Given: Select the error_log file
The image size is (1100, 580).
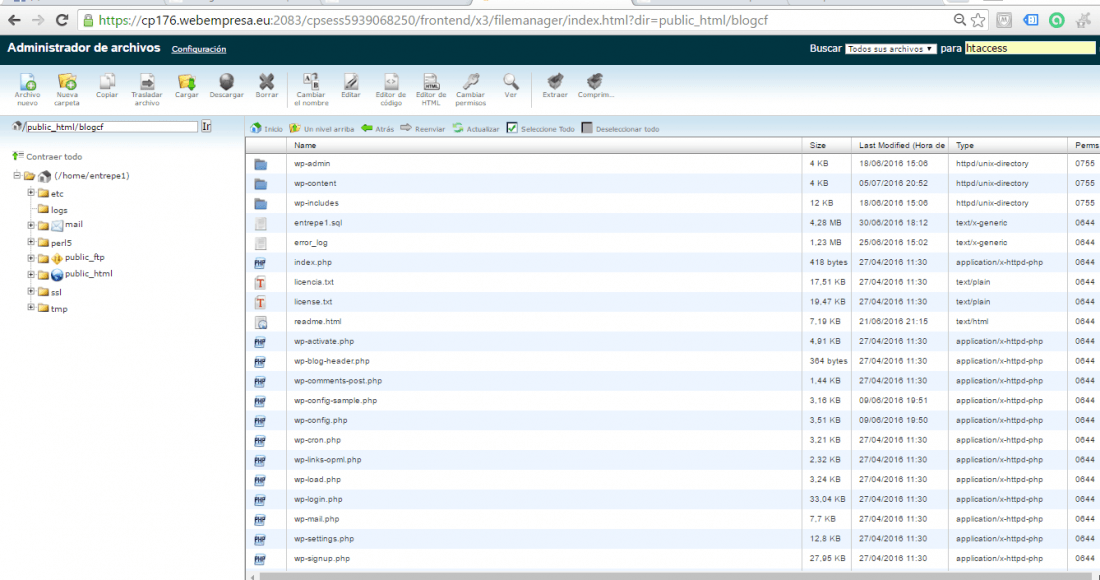Looking at the screenshot, I should [x=673, y=242].
